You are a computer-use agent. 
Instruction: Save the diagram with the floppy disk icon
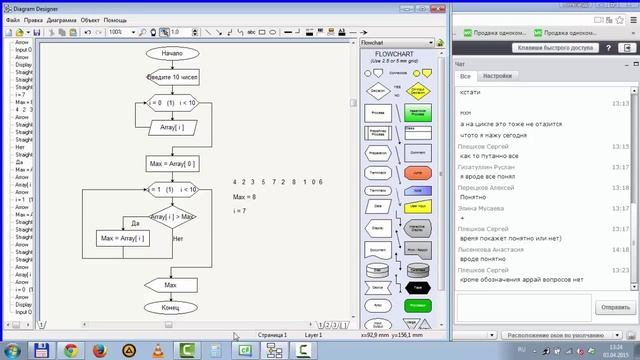(x=37, y=32)
